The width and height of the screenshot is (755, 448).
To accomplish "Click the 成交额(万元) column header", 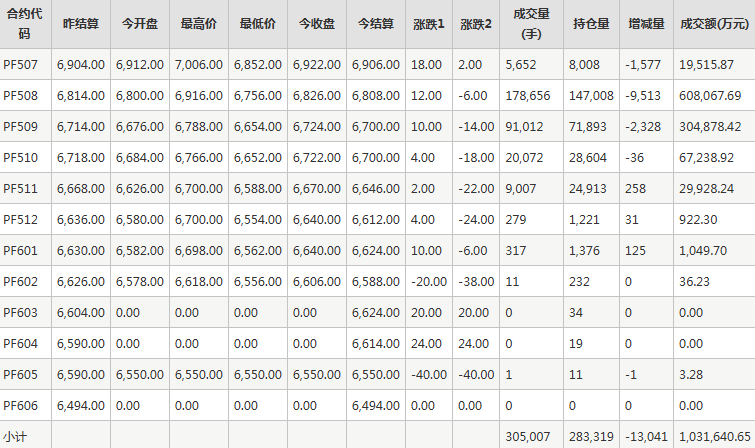I will [x=715, y=24].
